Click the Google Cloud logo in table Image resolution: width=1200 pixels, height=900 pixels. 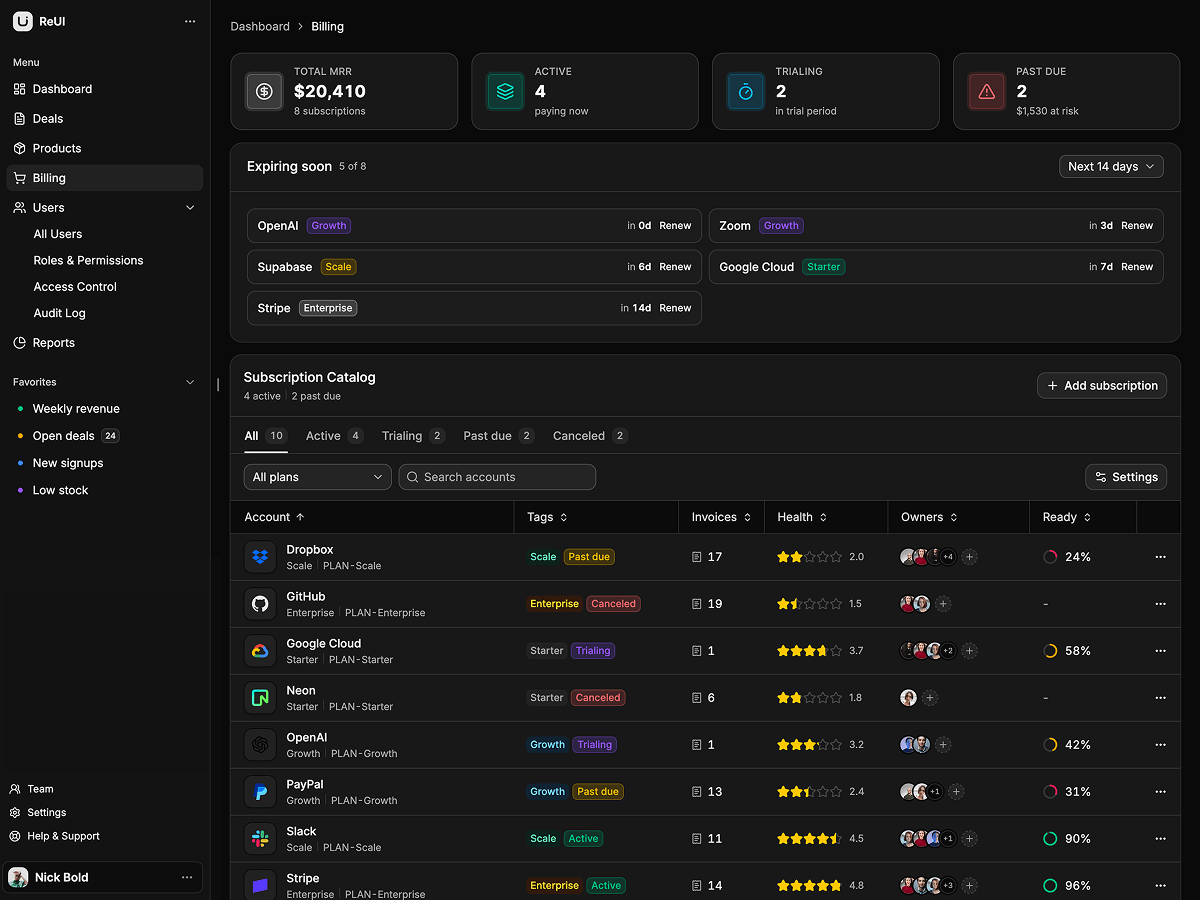[x=260, y=651]
